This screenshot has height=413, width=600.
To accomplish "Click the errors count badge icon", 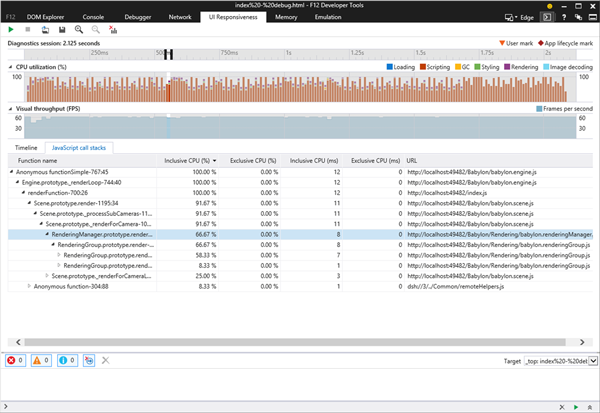I will (x=15, y=360).
